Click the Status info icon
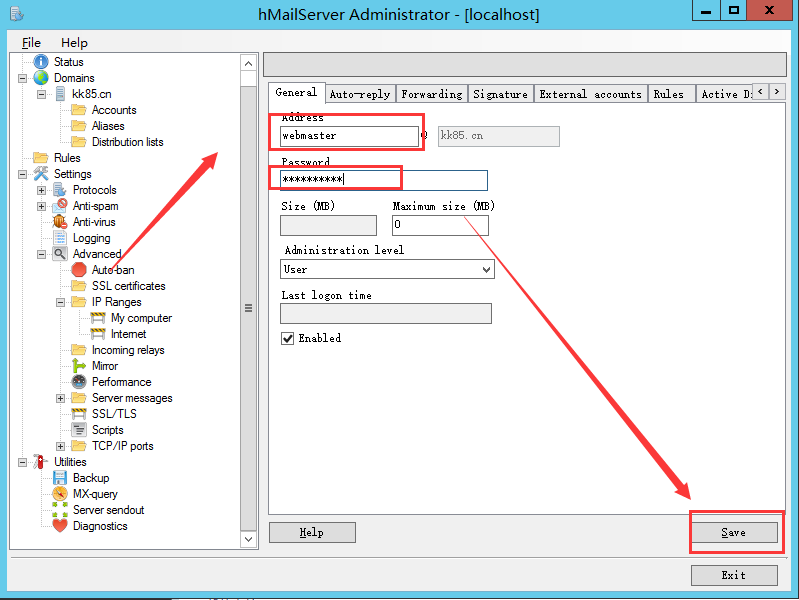Viewport: 799px width, 600px height. (41, 62)
